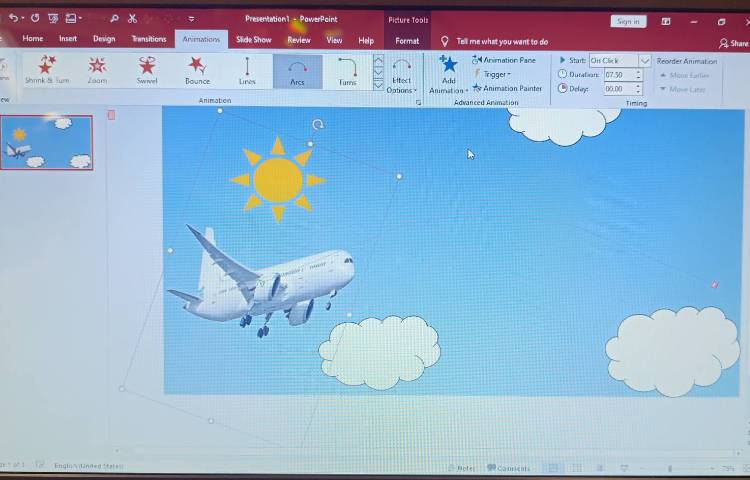Screen dimensions: 750x480
Task: Choose the Lines motion path
Action: (x=247, y=70)
